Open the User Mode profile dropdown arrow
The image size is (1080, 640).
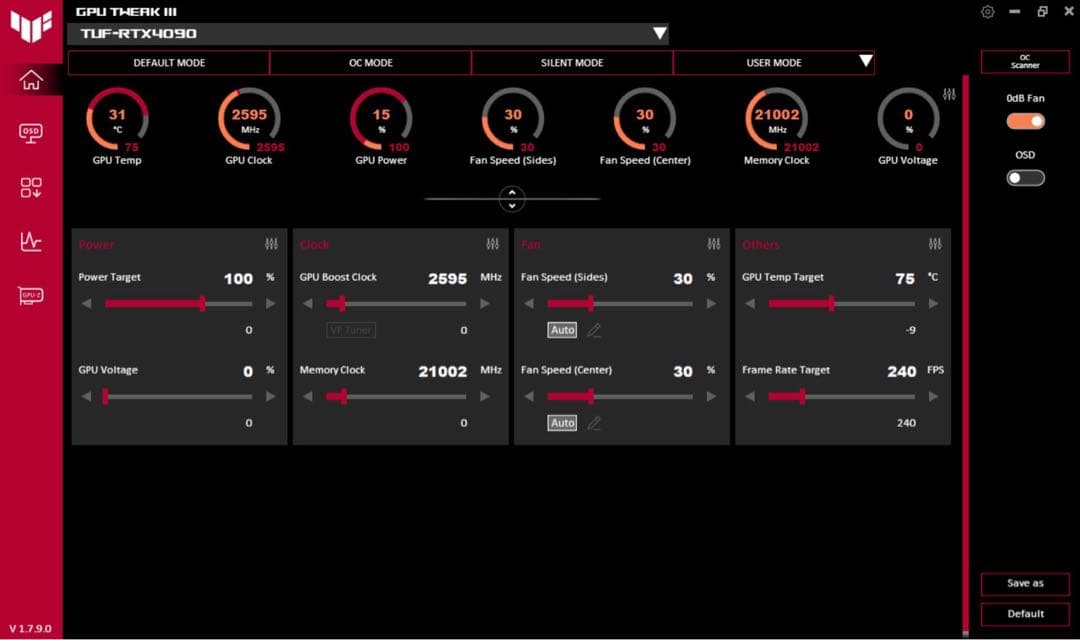click(866, 62)
